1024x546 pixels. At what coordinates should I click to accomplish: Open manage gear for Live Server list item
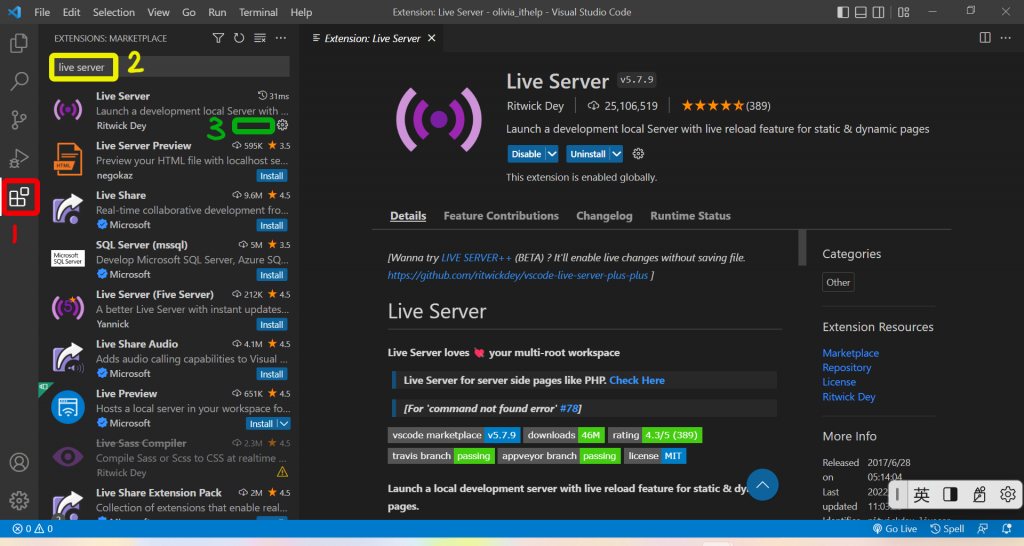coord(282,125)
